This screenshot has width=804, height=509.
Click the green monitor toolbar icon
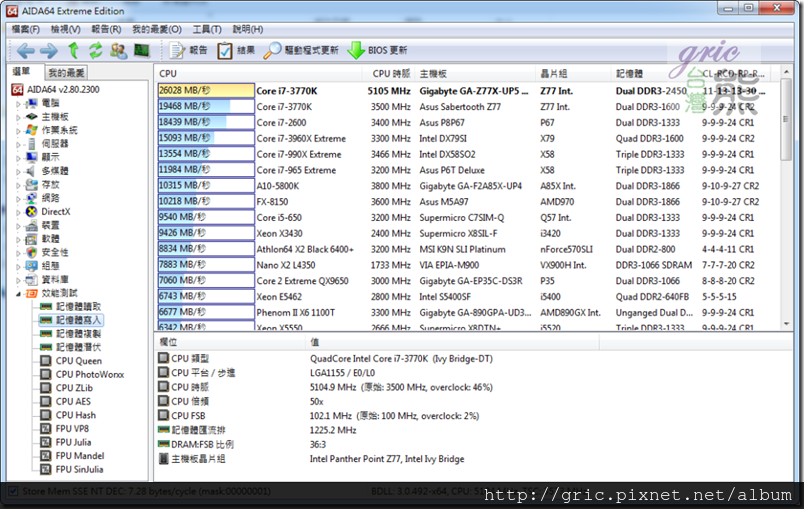point(141,50)
